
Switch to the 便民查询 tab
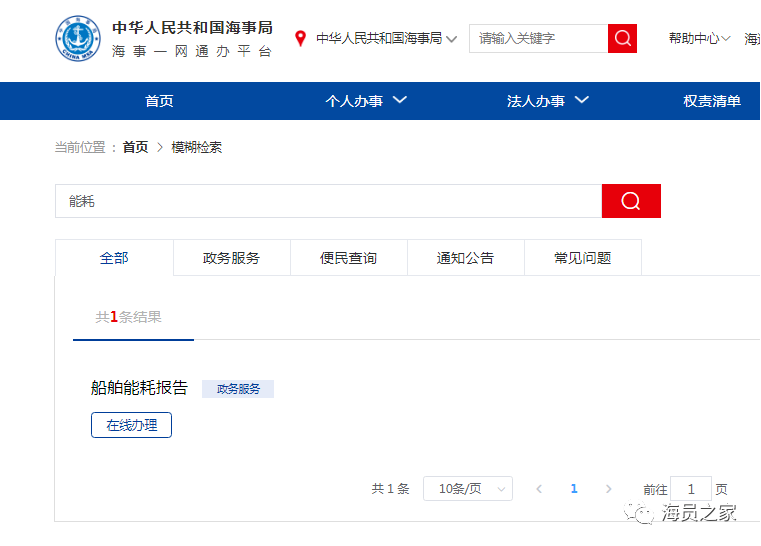pos(348,258)
